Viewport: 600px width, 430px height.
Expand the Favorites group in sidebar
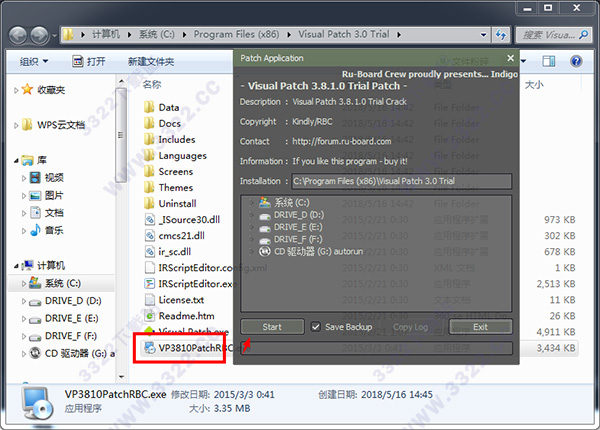point(16,90)
